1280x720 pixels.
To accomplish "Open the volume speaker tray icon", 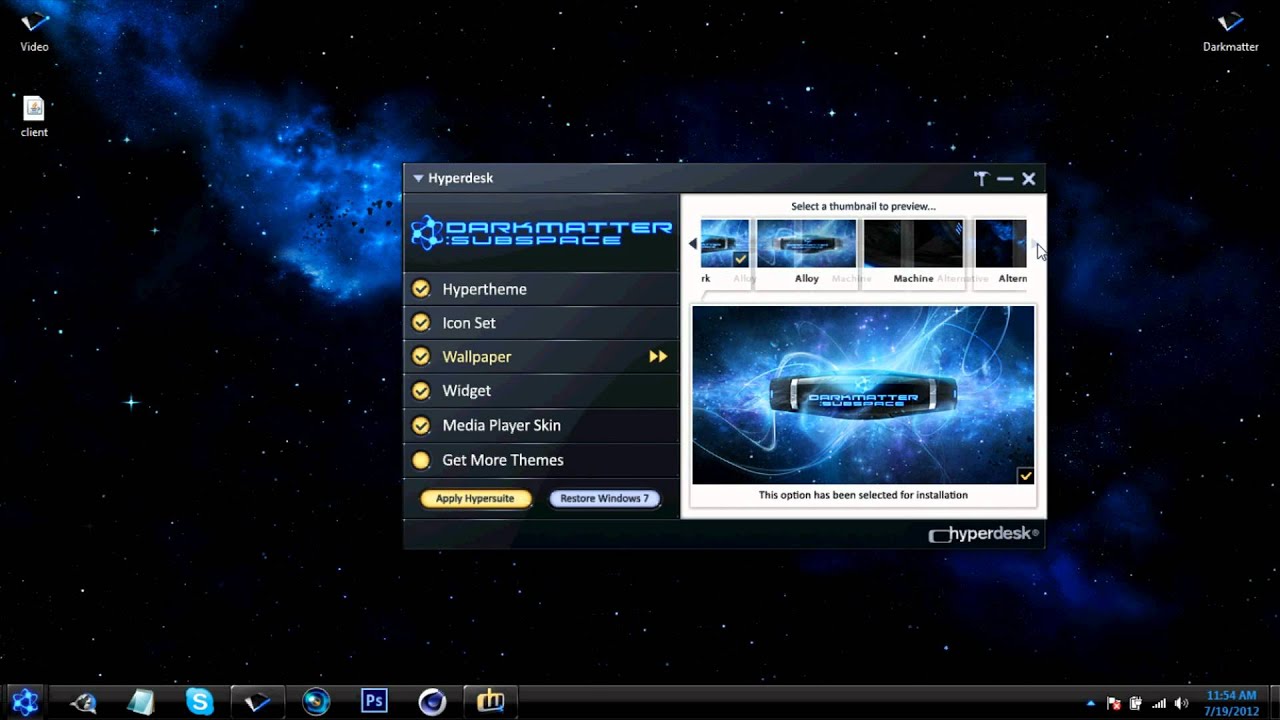I will click(1181, 703).
